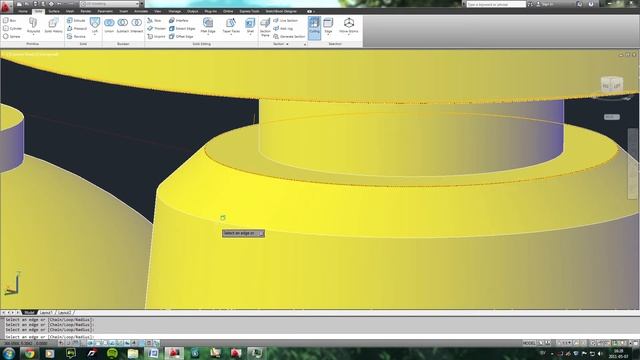Open the Home ribbon tab
The height and width of the screenshot is (360, 640).
click(23, 11)
